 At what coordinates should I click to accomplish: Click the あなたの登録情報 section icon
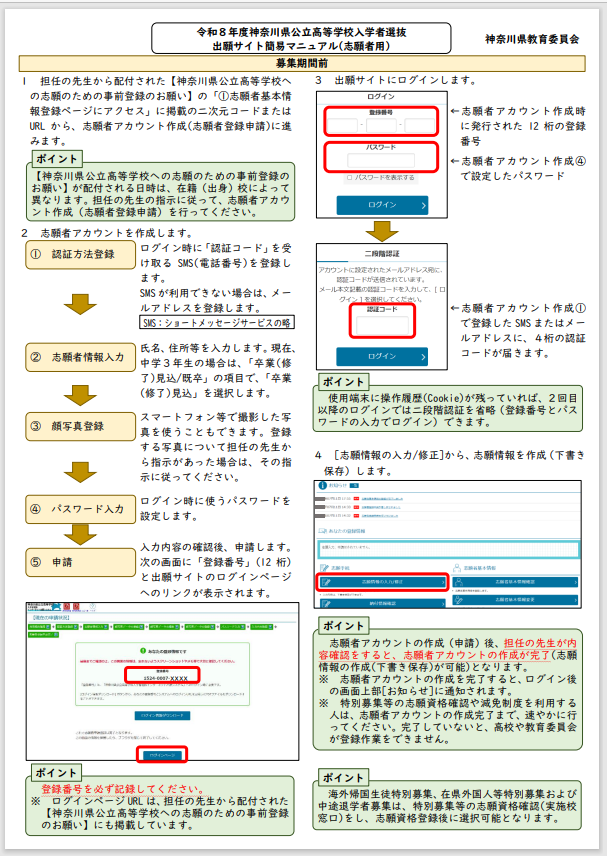(322, 528)
